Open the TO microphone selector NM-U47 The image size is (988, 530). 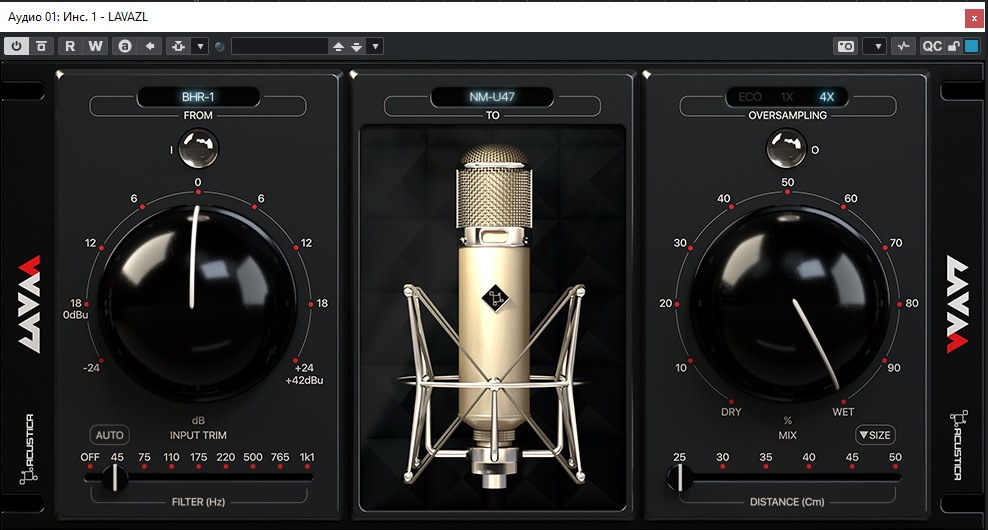click(x=492, y=97)
